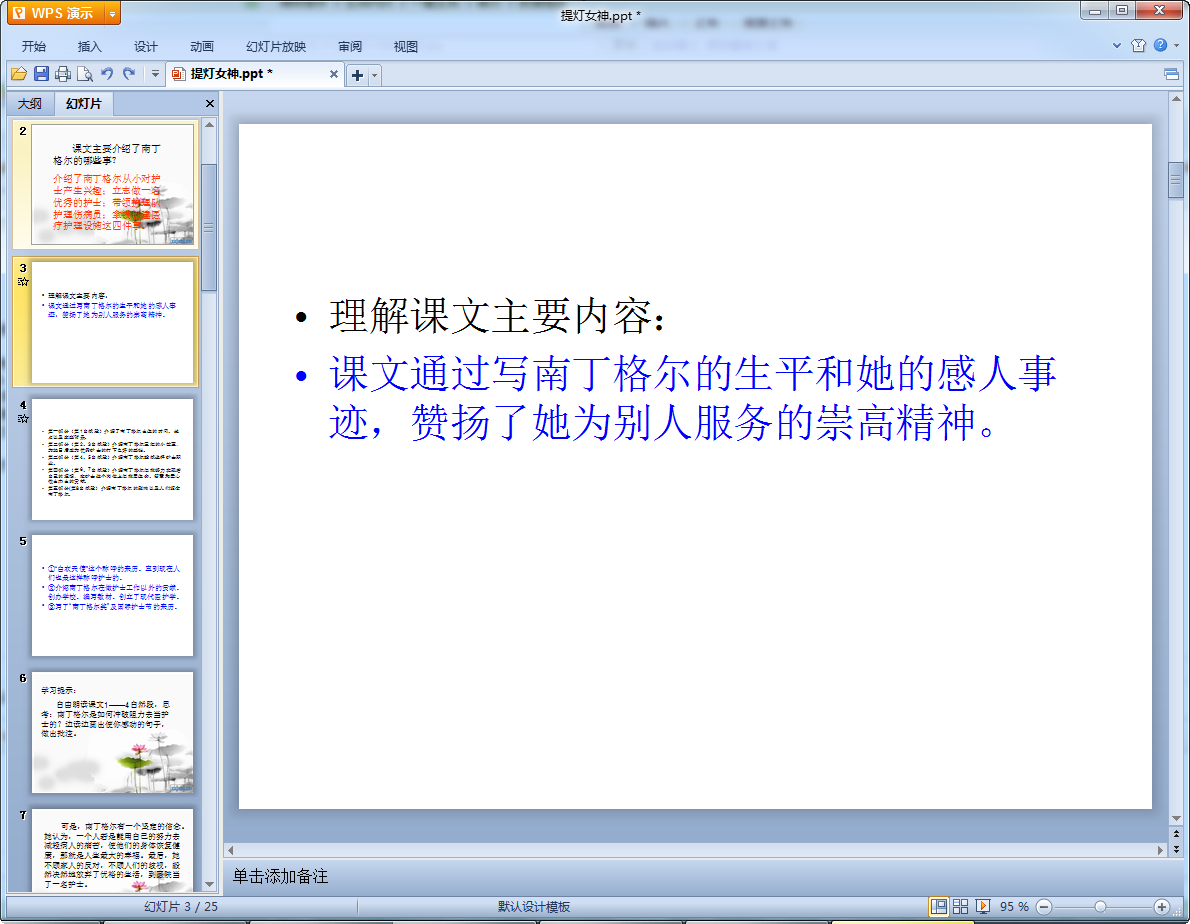Save the presentation with the floppy disk icon
This screenshot has width=1190, height=924.
[41, 74]
